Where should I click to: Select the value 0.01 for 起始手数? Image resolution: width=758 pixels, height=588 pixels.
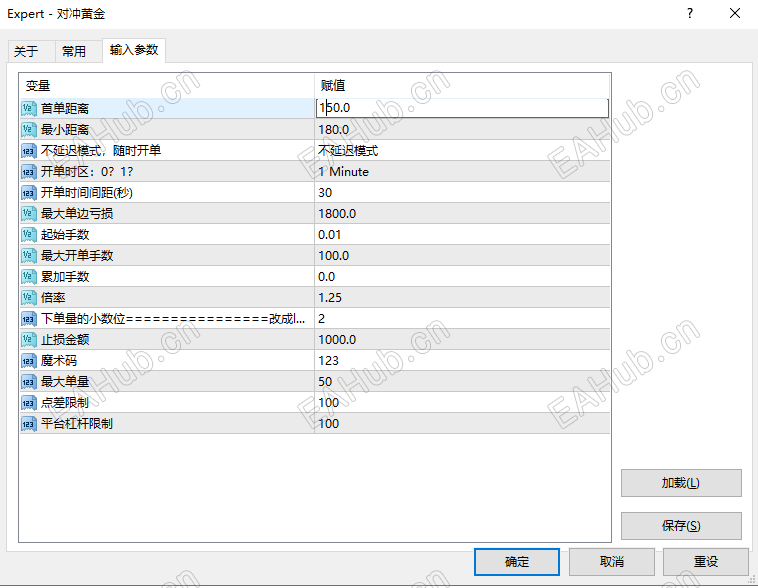(329, 235)
